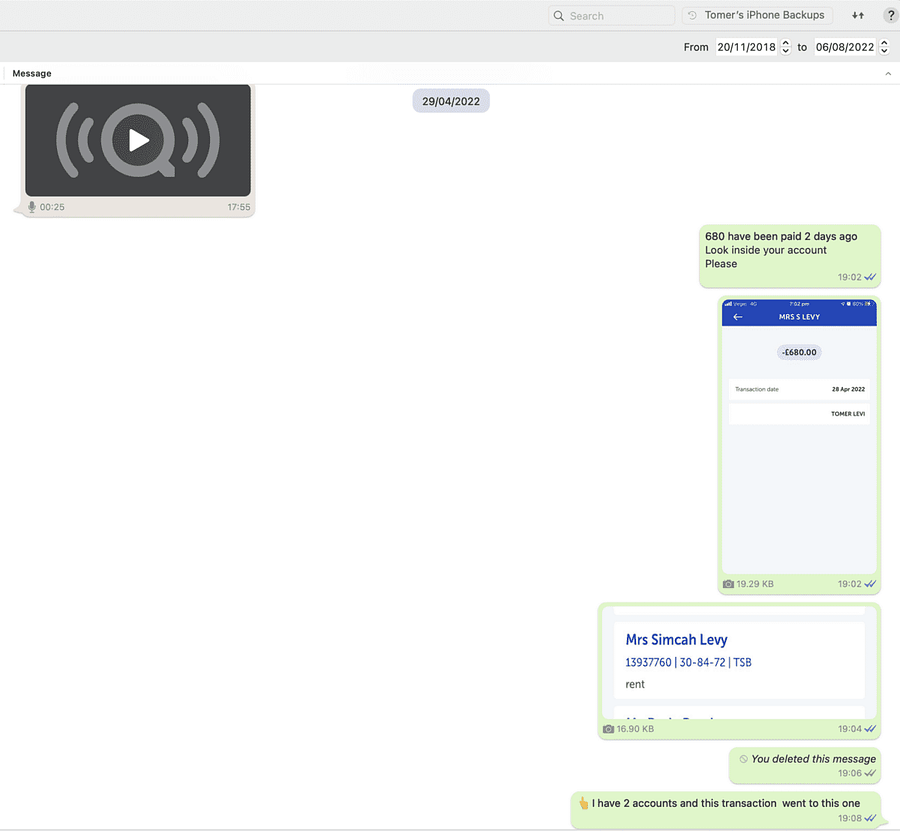Click the From date stepper arrows
Viewport: 900px width, 831px height.
click(x=786, y=47)
